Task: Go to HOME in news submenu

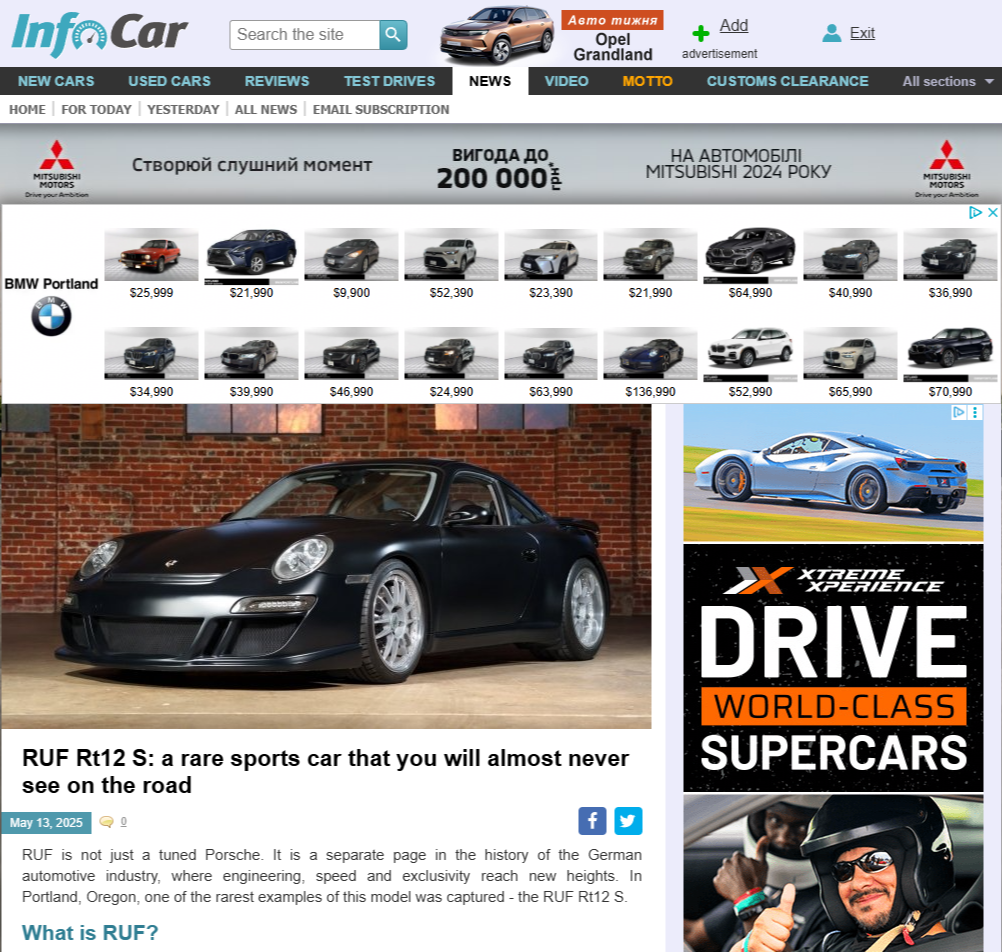Action: click(x=27, y=109)
